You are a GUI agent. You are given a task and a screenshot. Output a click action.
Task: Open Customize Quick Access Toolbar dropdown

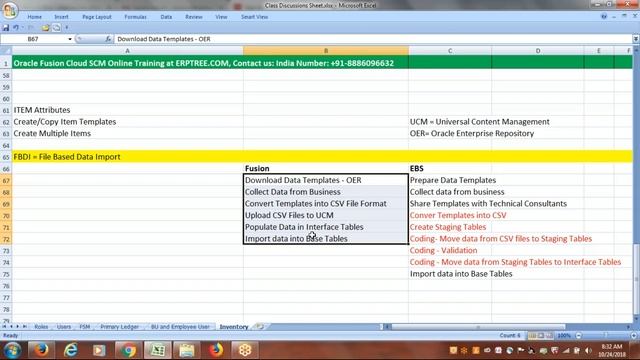coord(67,28)
